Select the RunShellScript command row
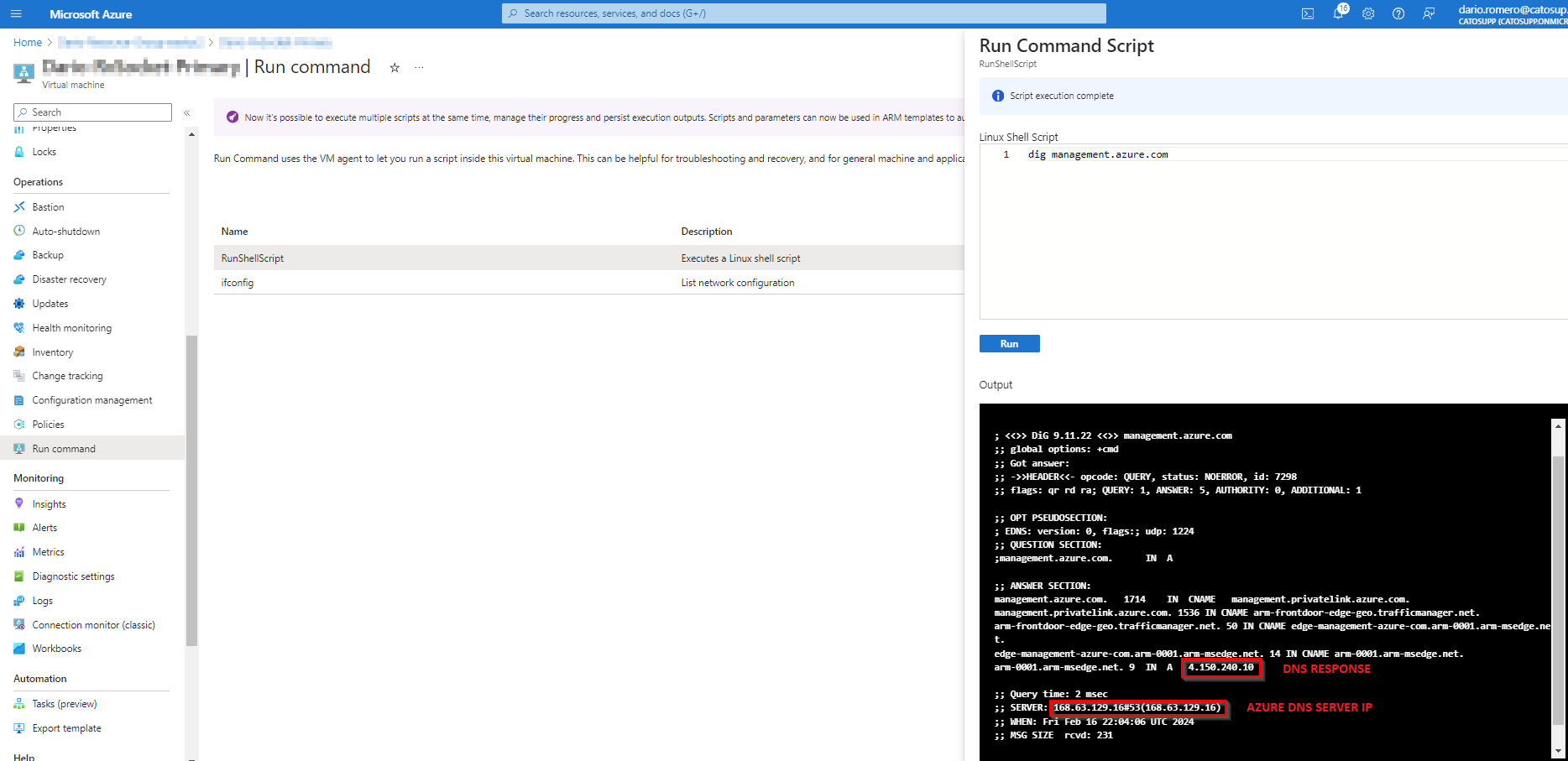The height and width of the screenshot is (761, 1568). pyautogui.click(x=588, y=258)
